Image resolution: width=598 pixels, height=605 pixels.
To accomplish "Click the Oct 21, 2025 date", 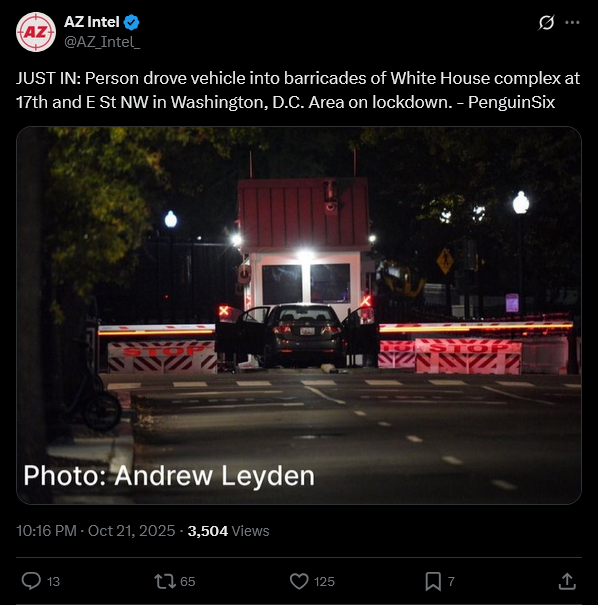I will tap(132, 531).
